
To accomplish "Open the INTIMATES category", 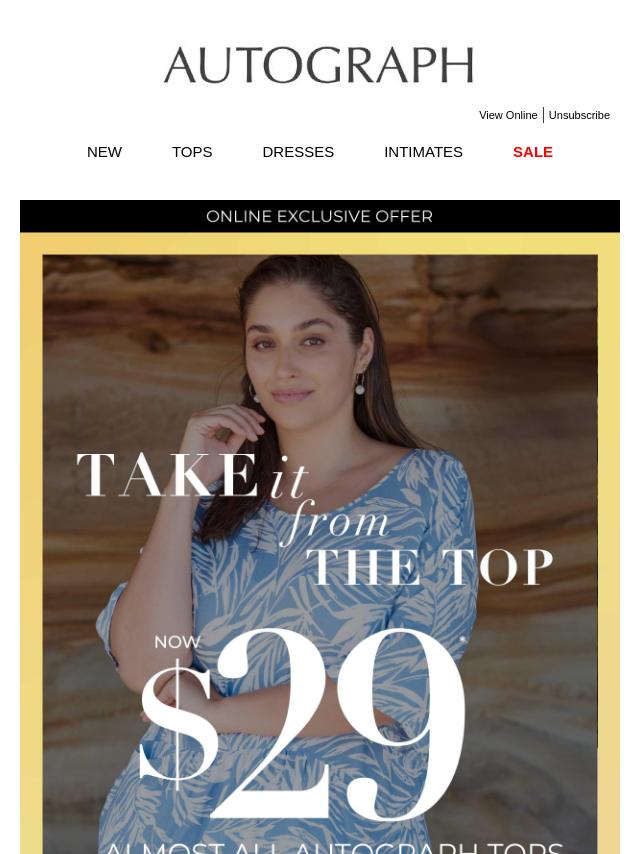I will click(x=423, y=152).
